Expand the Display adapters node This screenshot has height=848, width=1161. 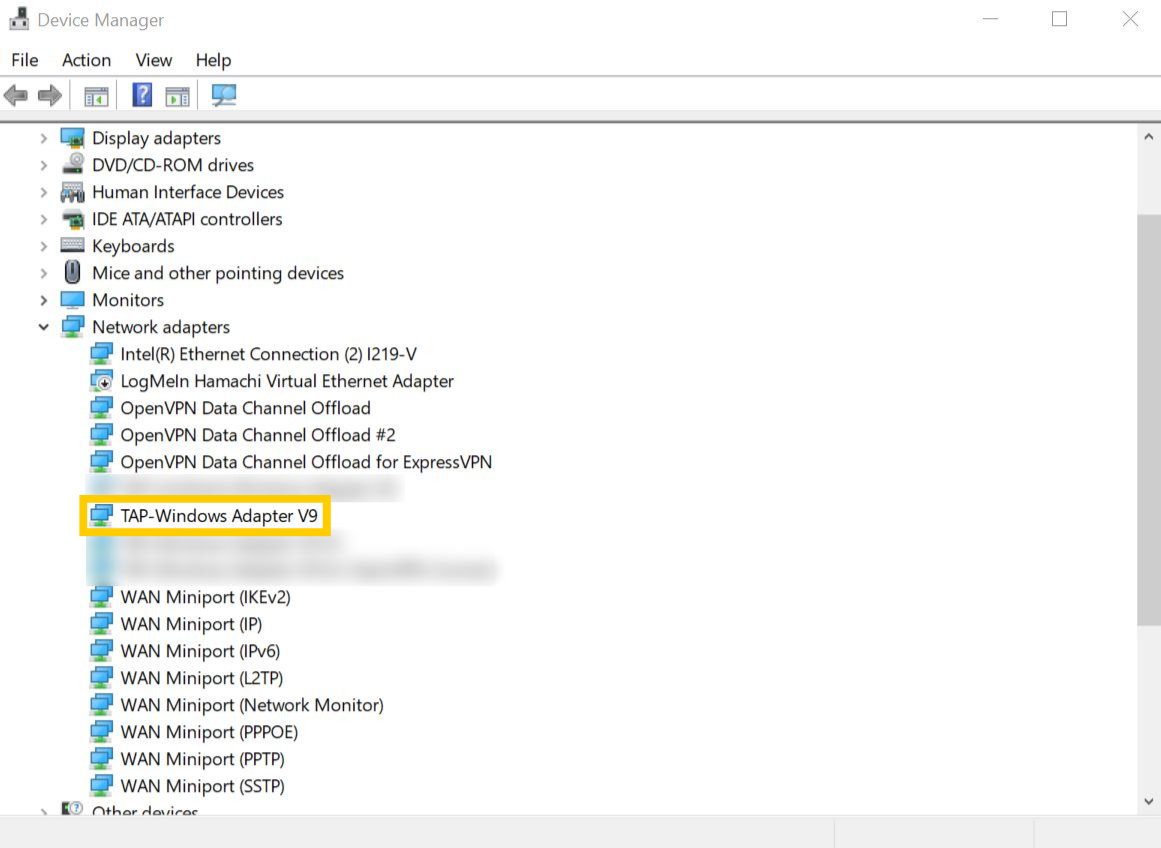[x=44, y=138]
